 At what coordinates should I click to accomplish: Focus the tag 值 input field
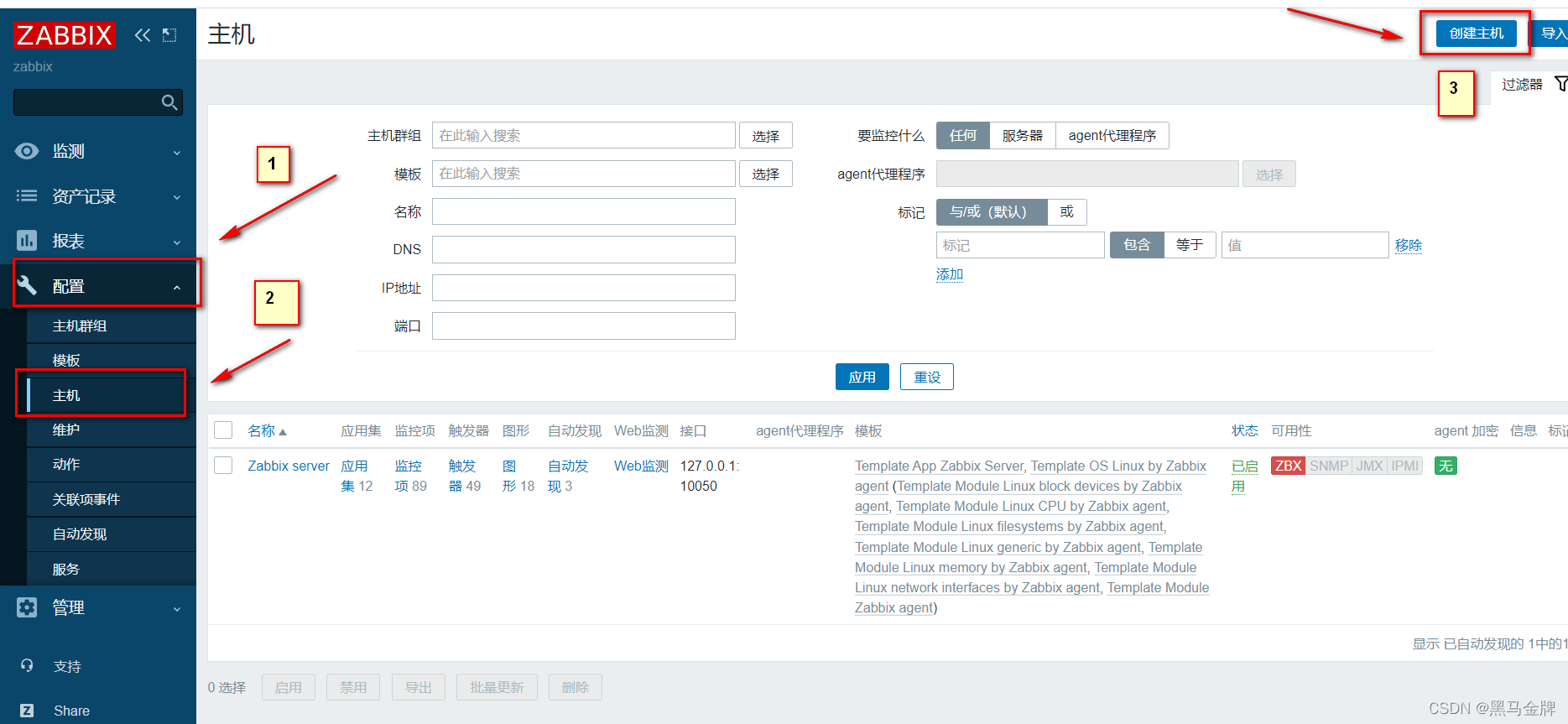click(1305, 245)
